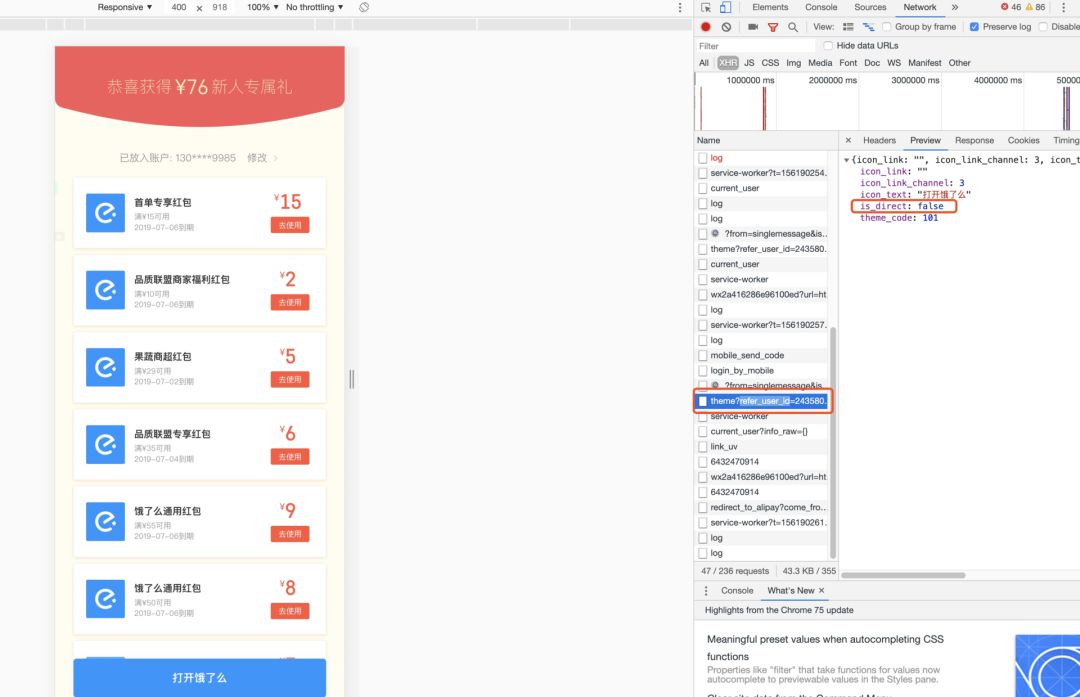Collapse the JSON preview object triangle
Viewport: 1080px width, 697px height.
click(x=847, y=160)
